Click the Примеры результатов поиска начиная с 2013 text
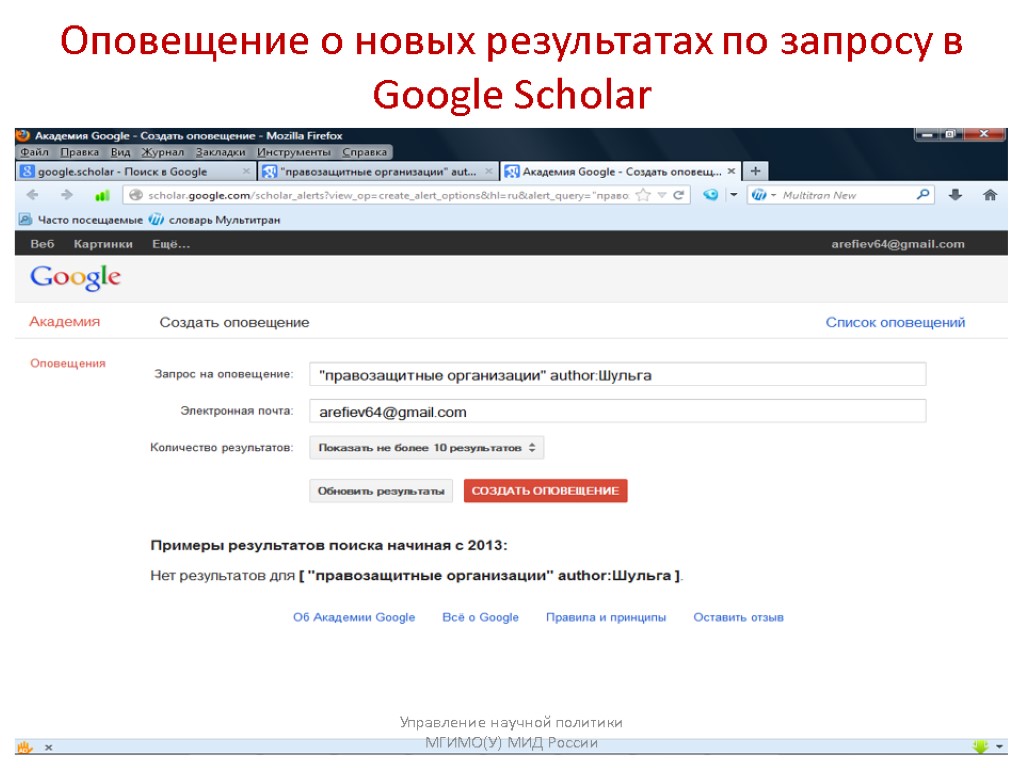1024x768 pixels. [x=328, y=545]
